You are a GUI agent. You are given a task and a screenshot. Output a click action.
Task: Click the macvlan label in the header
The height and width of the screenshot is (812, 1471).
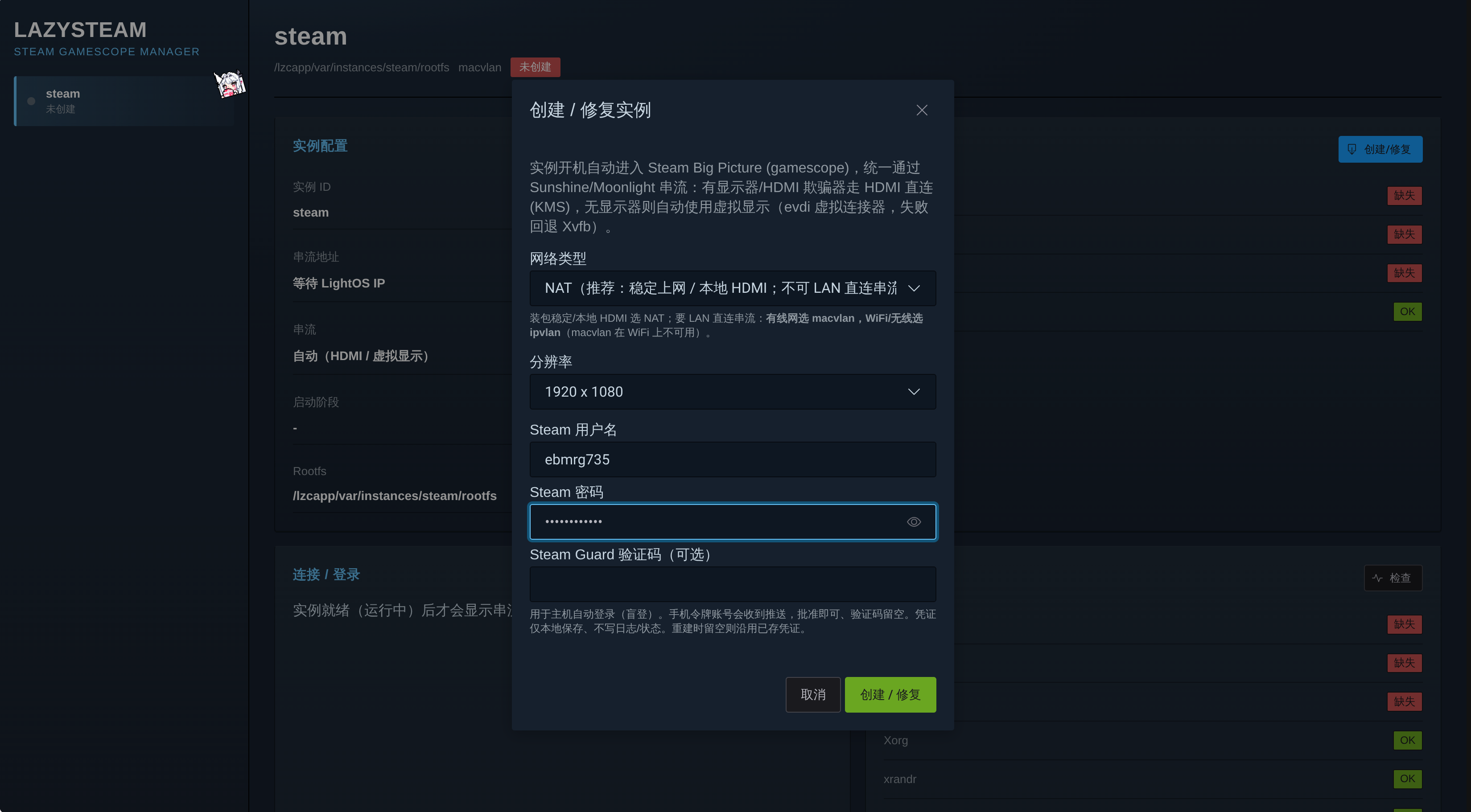coord(480,67)
